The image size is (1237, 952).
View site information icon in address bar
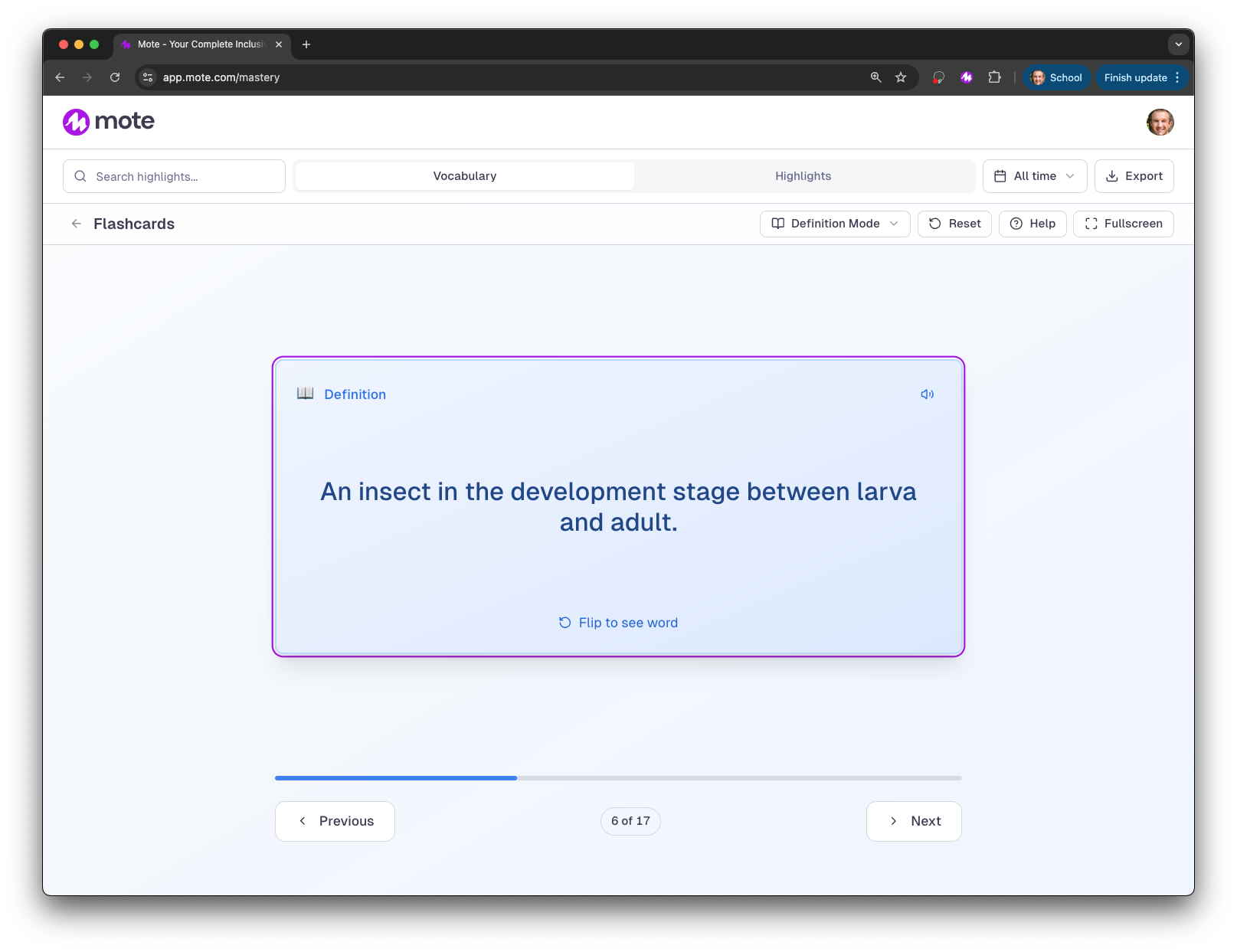click(x=149, y=77)
